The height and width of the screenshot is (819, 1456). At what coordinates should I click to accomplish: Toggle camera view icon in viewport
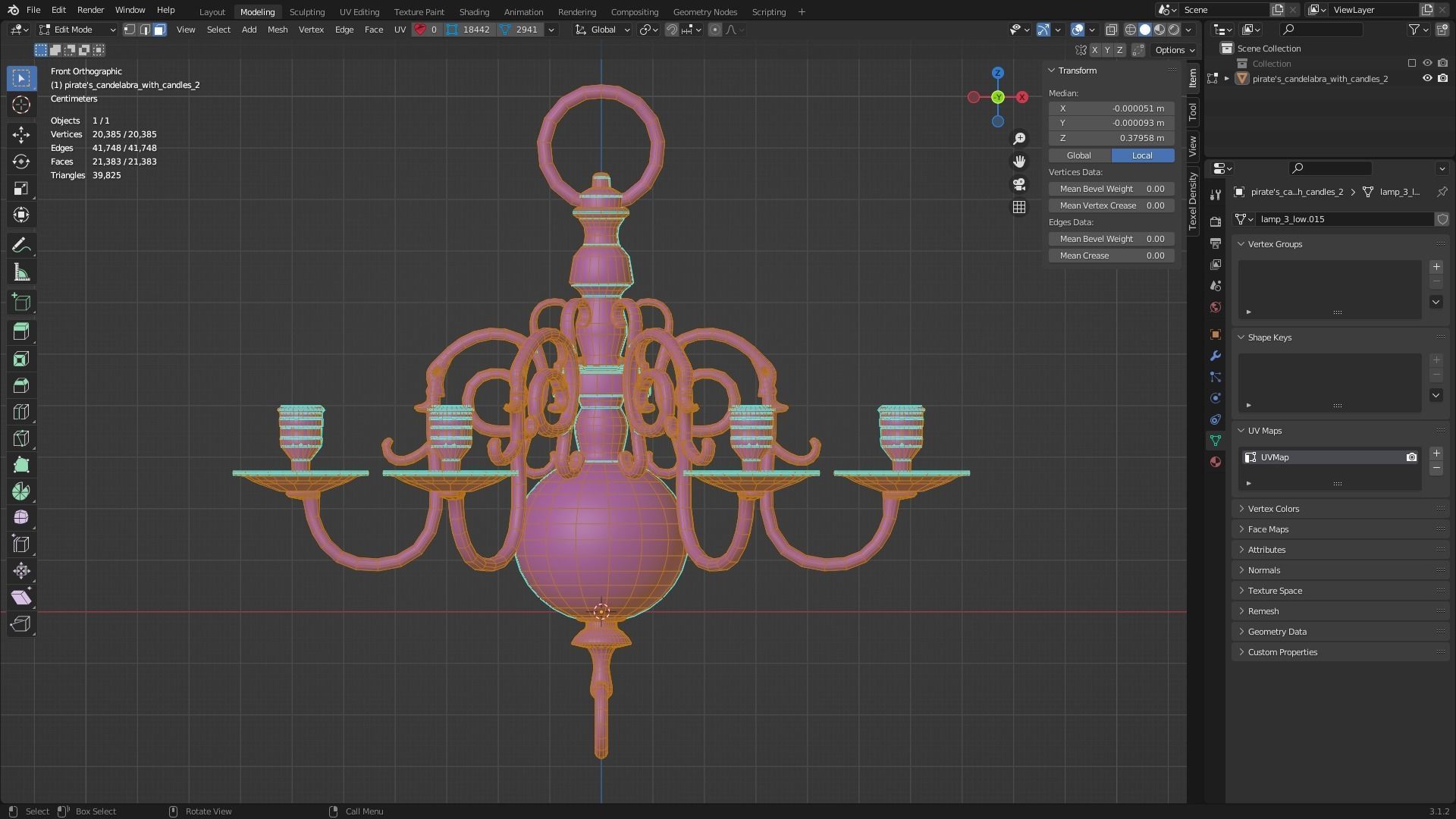pos(1019,184)
